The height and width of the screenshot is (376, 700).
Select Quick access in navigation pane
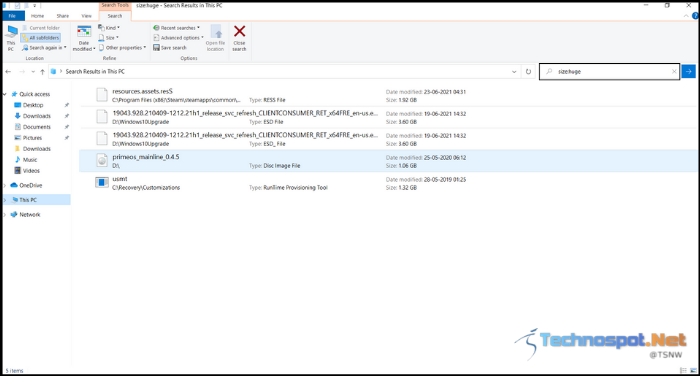(34, 94)
